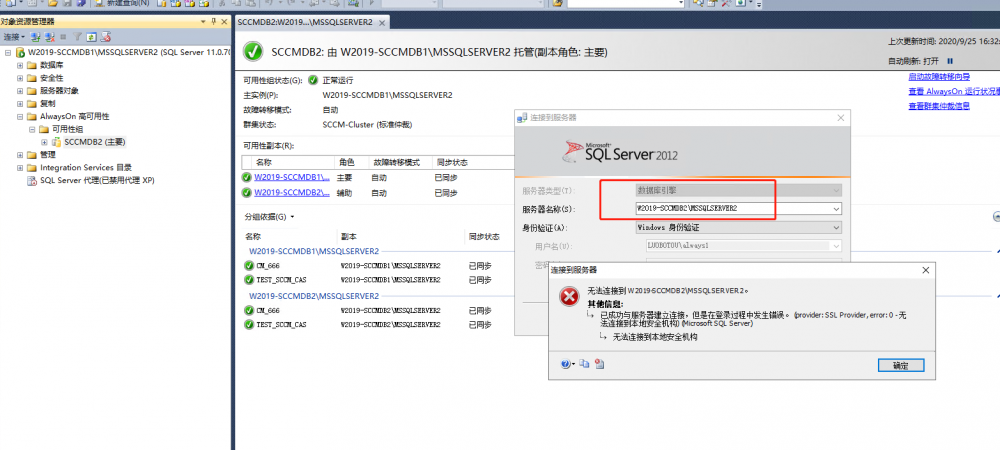Expand the 复制 folder node
1000x450 pixels.
(20, 103)
